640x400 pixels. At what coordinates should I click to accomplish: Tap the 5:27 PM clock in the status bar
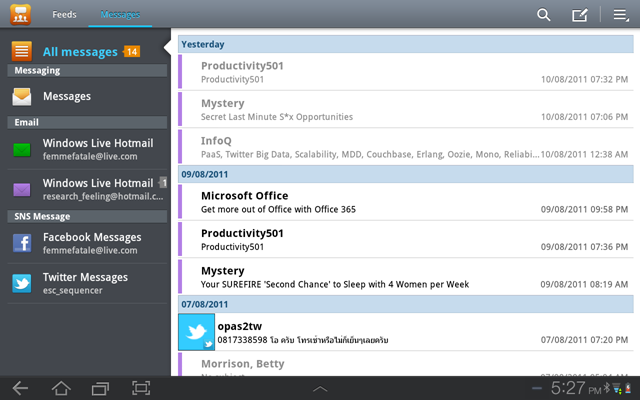point(576,388)
